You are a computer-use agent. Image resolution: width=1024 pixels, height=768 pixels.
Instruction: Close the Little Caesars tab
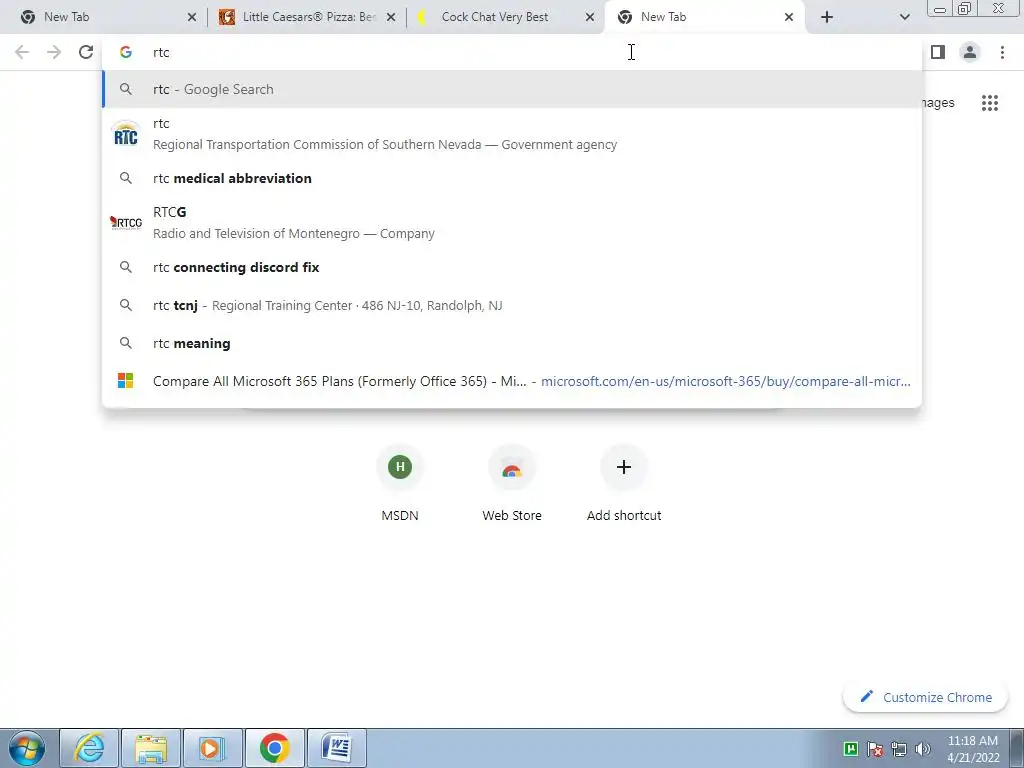pos(391,18)
